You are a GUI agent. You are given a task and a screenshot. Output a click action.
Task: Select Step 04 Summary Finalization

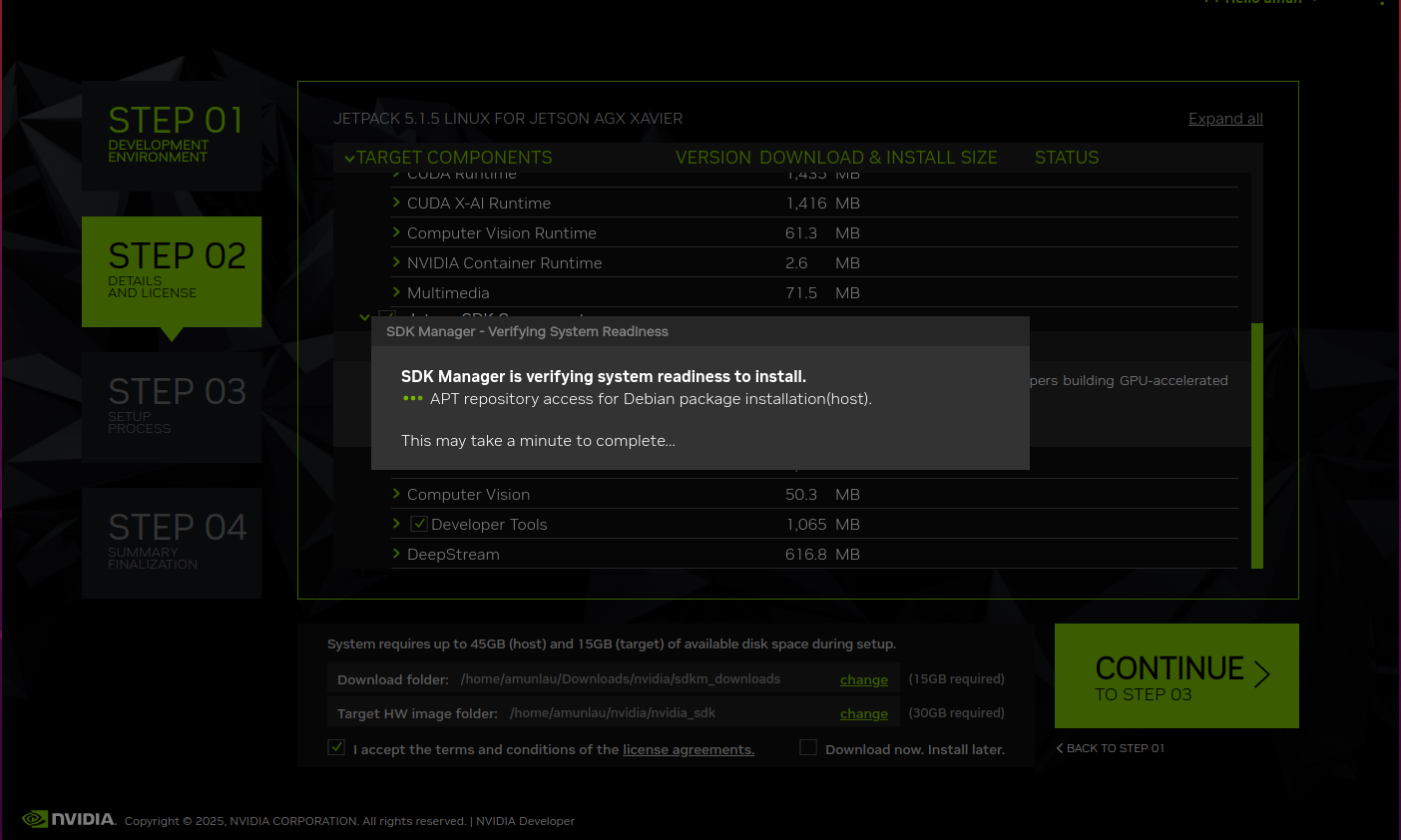click(172, 543)
